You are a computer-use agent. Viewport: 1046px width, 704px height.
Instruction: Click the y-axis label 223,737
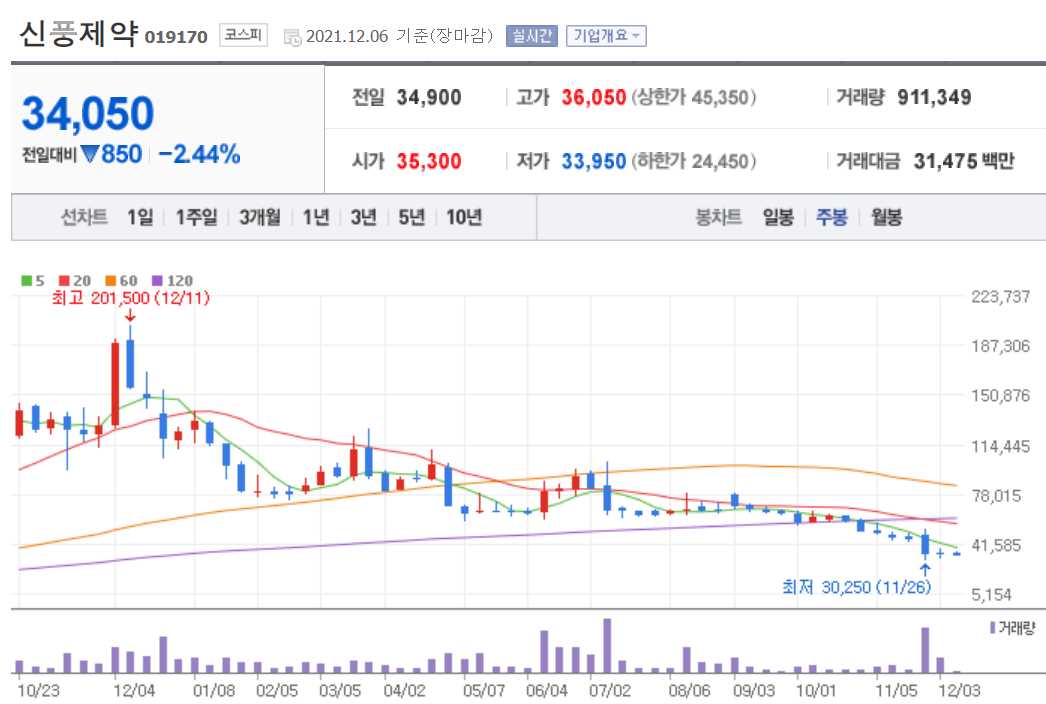coord(1001,297)
